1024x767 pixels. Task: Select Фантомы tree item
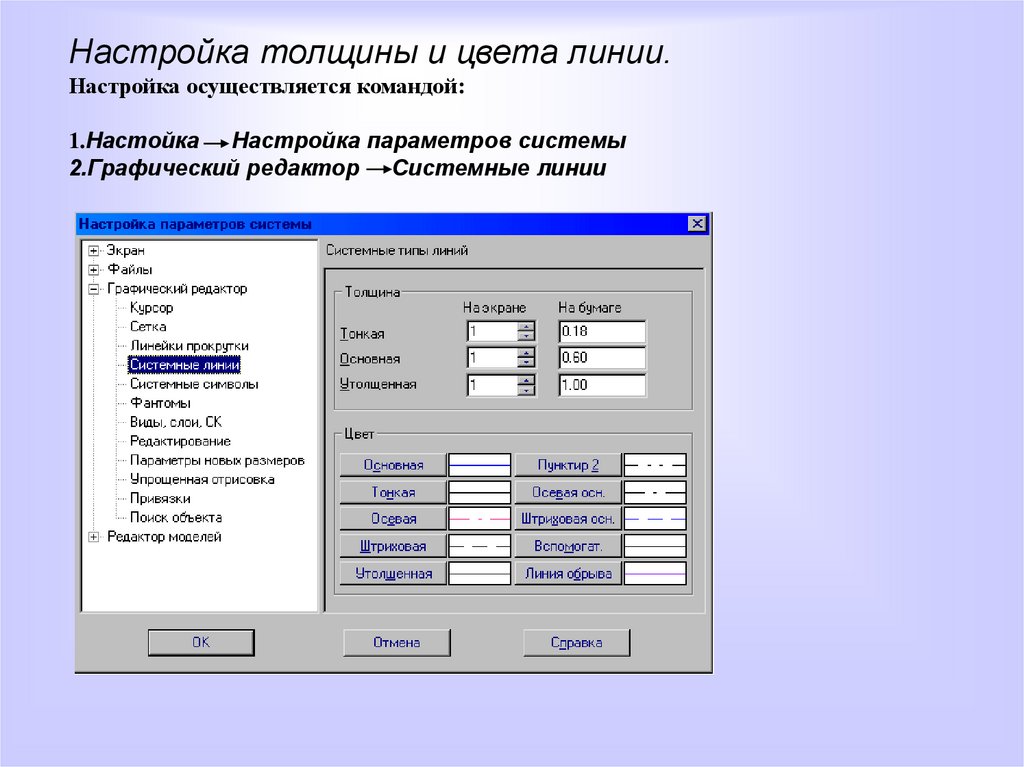coord(160,403)
